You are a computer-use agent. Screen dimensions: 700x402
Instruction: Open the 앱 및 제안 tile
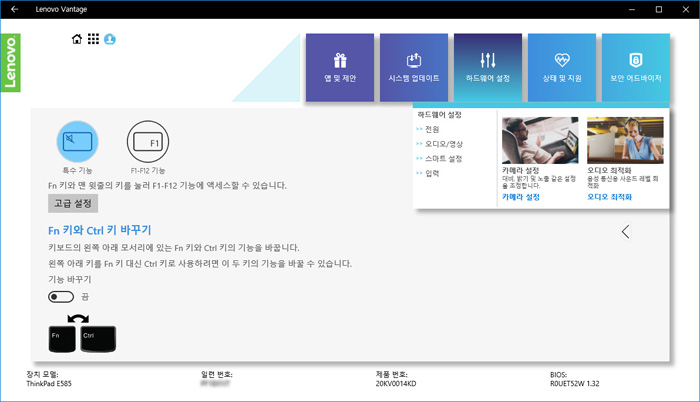(340, 67)
